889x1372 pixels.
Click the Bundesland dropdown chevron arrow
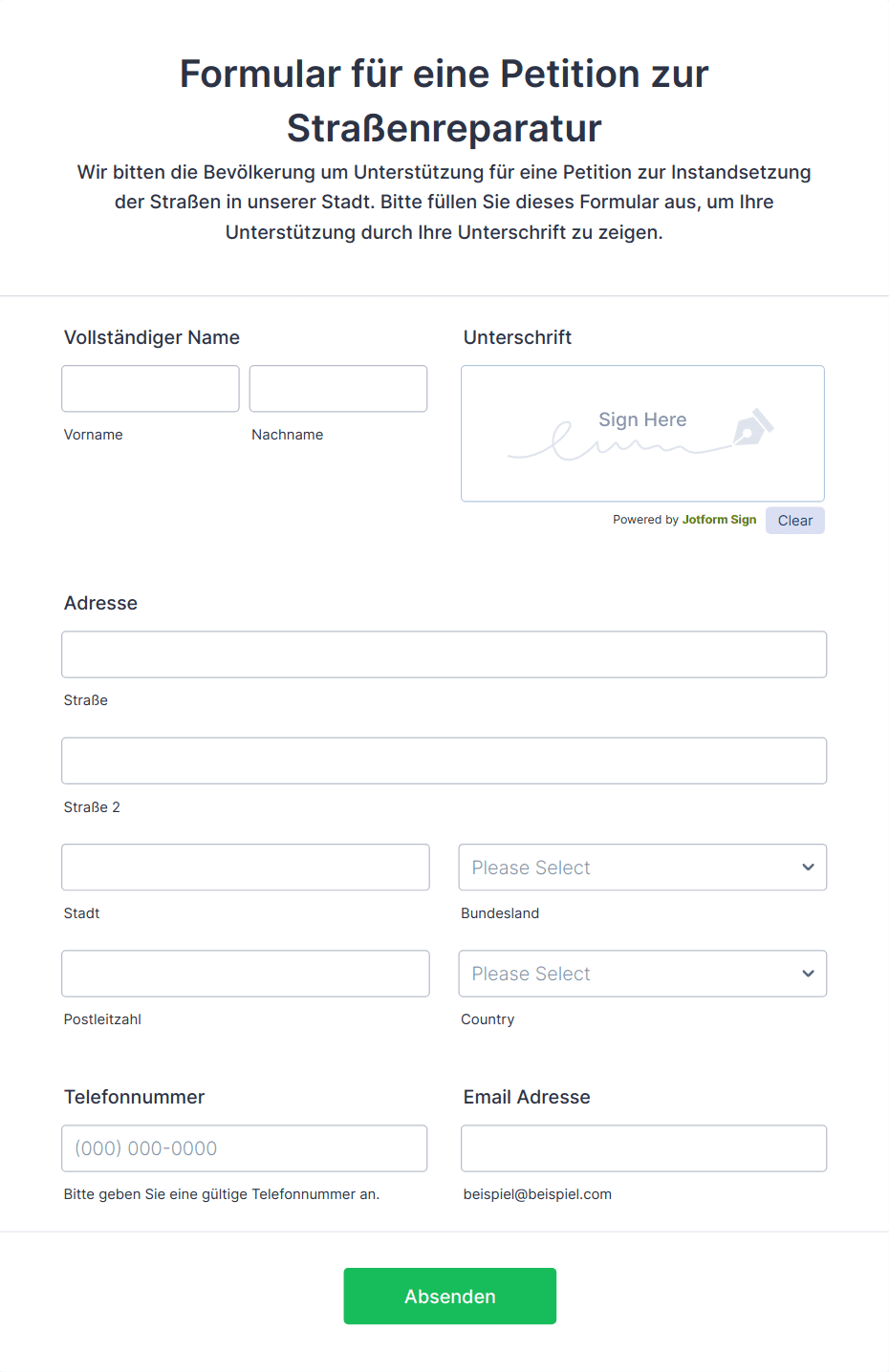pos(808,868)
